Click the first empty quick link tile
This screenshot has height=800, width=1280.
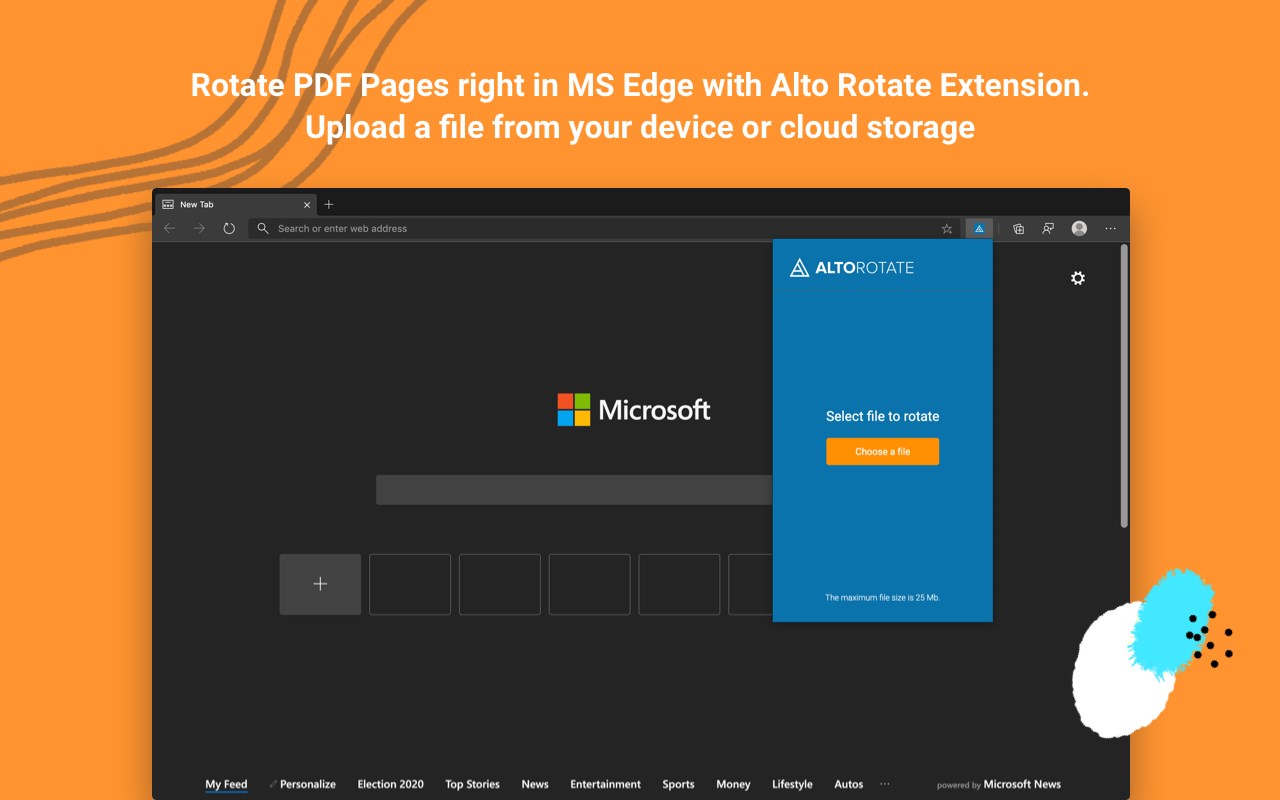click(x=410, y=584)
